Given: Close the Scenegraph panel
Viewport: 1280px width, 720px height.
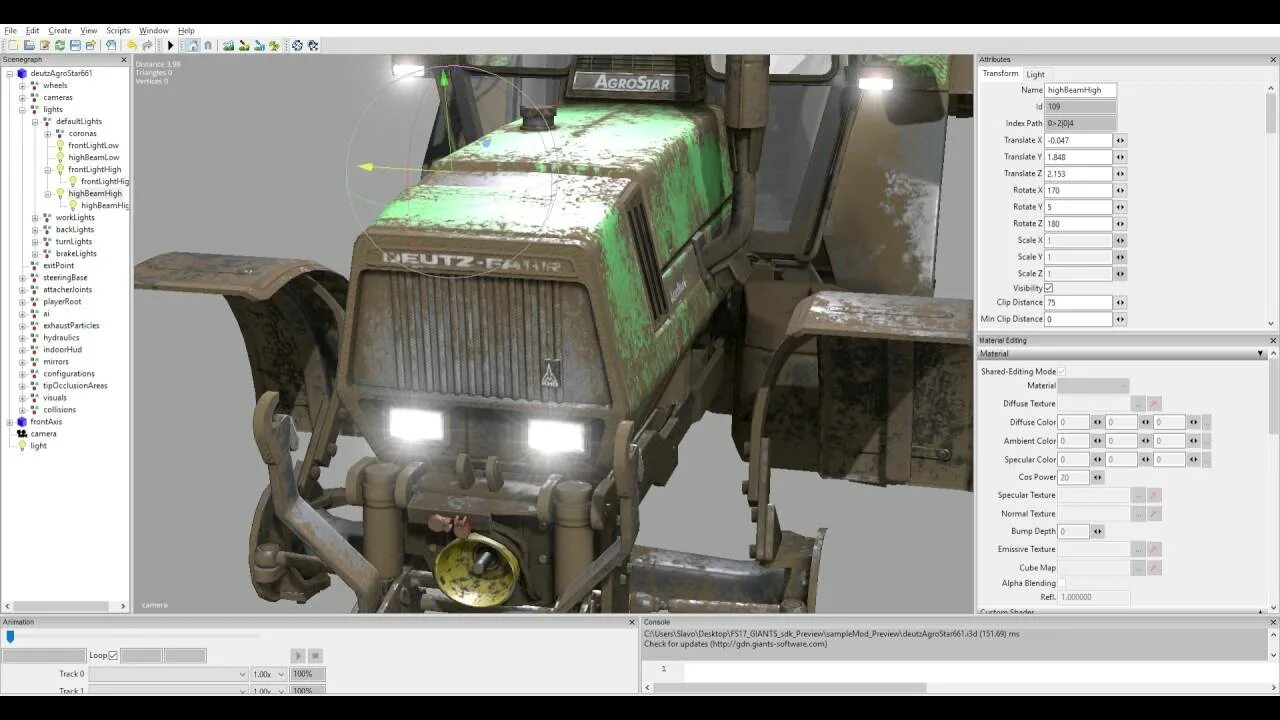Looking at the screenshot, I should tap(124, 60).
